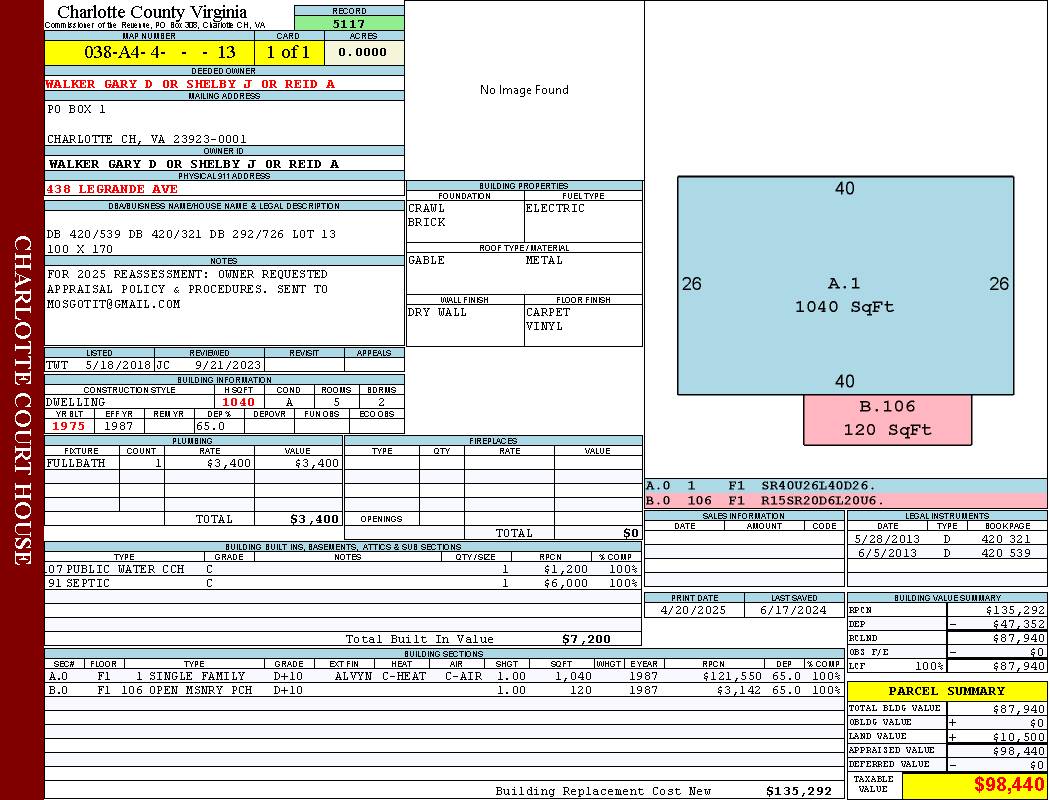Select the deeded owner name in red
The height and width of the screenshot is (800, 1050).
pos(190,84)
